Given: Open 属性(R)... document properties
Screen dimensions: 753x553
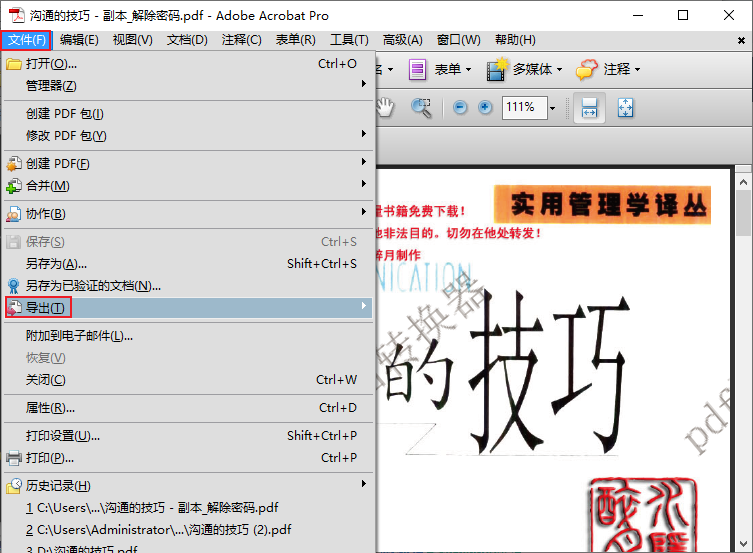Looking at the screenshot, I should pyautogui.click(x=188, y=408).
